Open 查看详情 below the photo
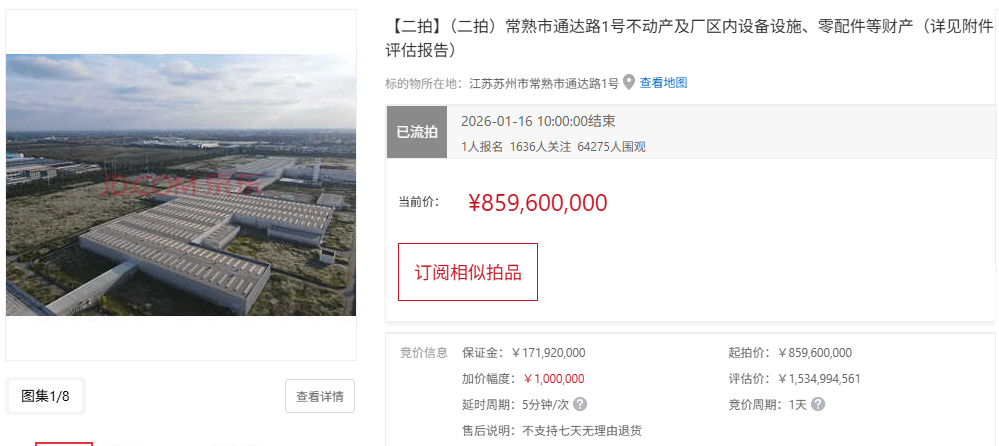Viewport: 999px width, 446px height. click(x=320, y=396)
